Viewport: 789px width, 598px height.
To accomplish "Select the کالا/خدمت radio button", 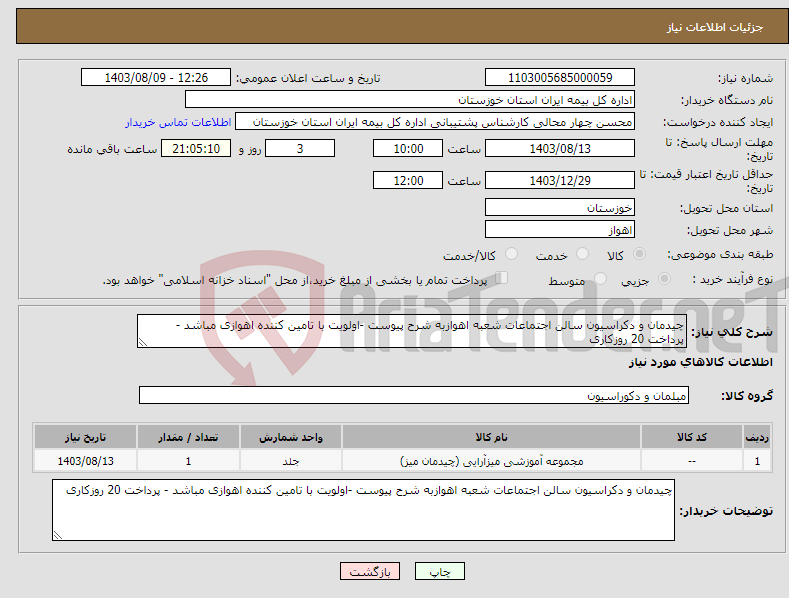I will point(511,254).
